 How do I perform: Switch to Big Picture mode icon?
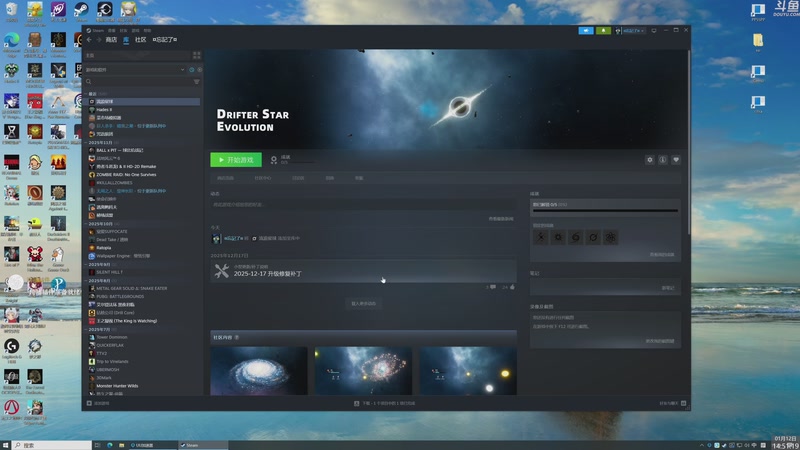654,31
